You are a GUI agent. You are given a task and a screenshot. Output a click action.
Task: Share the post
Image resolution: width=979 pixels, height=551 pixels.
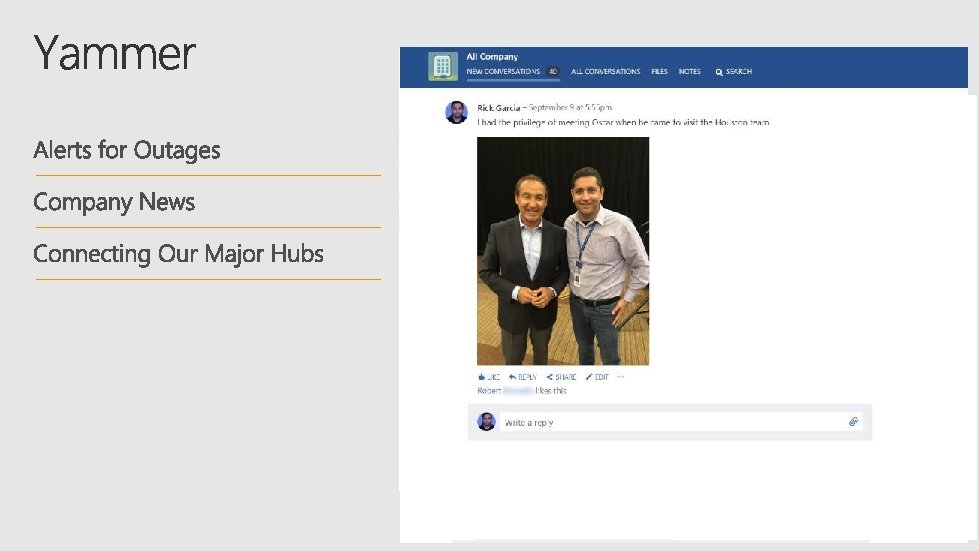(561, 377)
